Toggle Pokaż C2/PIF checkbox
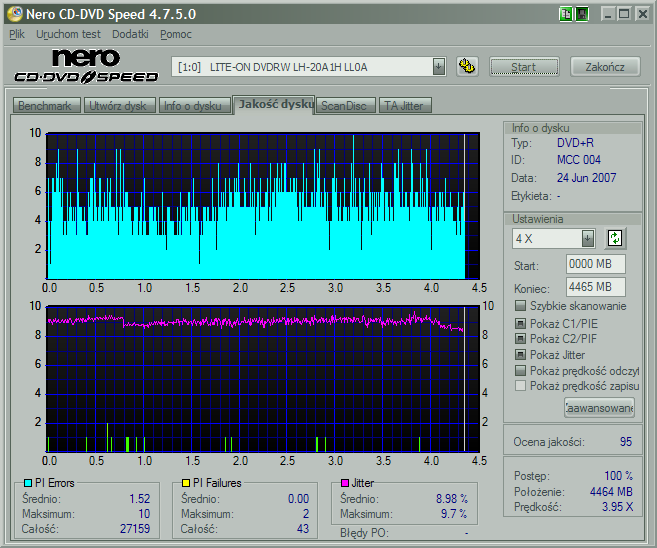 (x=520, y=339)
